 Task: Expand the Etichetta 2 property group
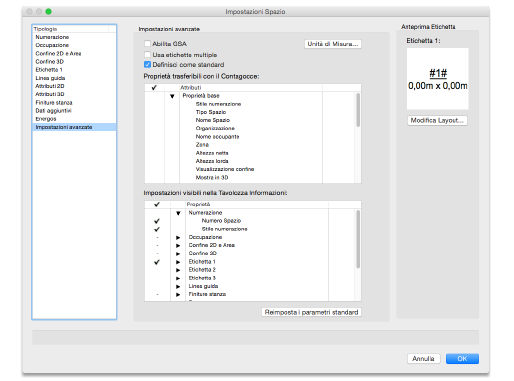[x=178, y=270]
